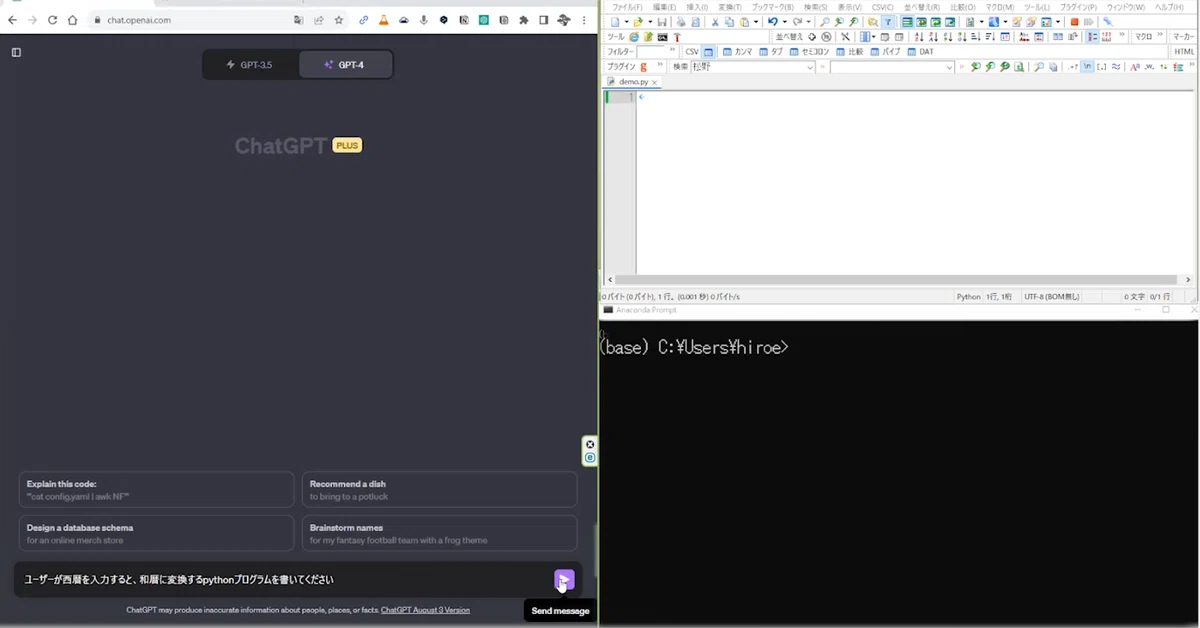Choose the 'Recommend a dish' suggestion

point(440,490)
